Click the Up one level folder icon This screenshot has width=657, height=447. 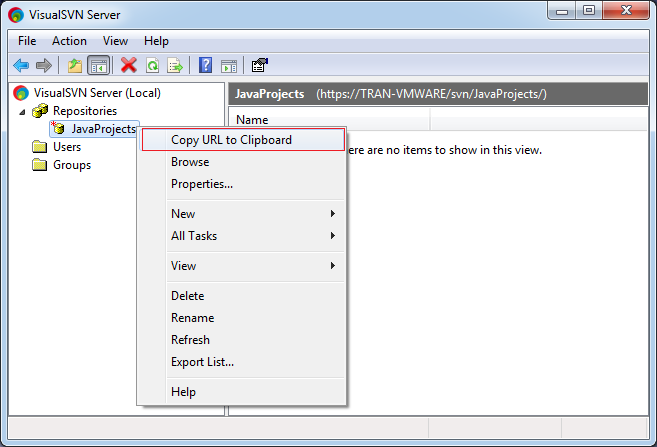coord(75,65)
